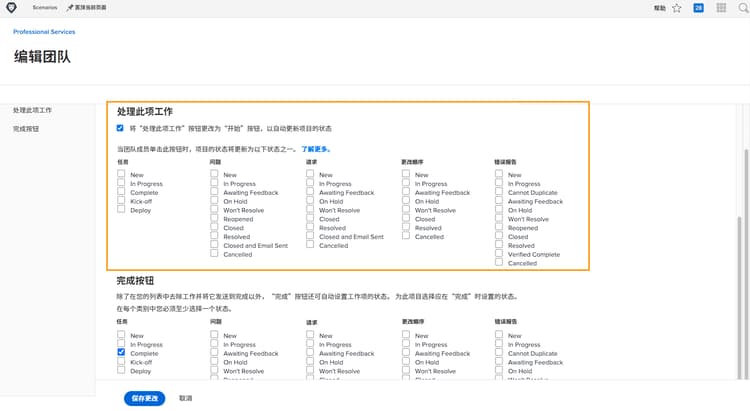Check Closed and Email Sent under 问题, 处理此项工作 section
This screenshot has height=411, width=750.
click(214, 244)
